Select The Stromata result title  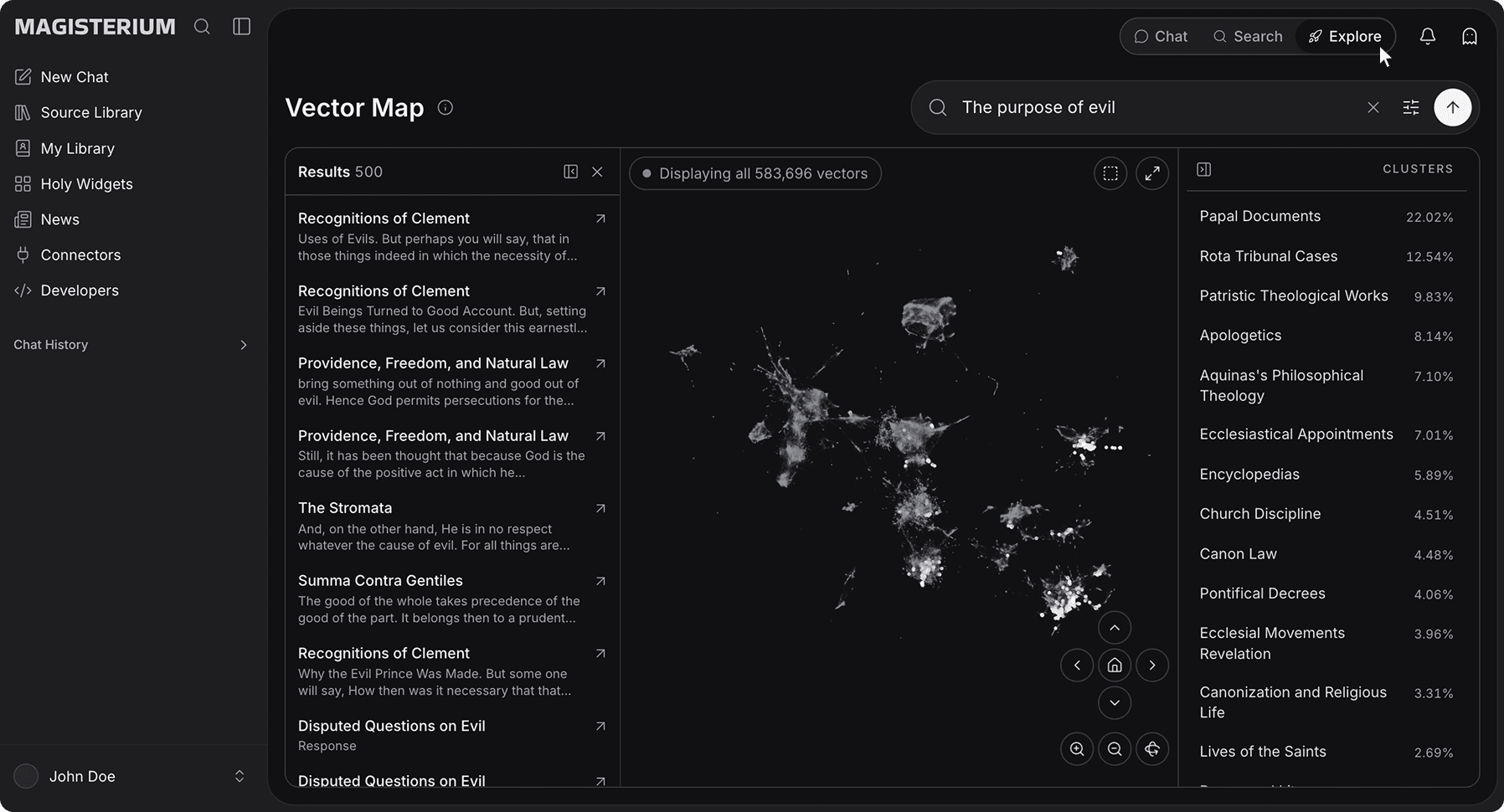tap(345, 508)
